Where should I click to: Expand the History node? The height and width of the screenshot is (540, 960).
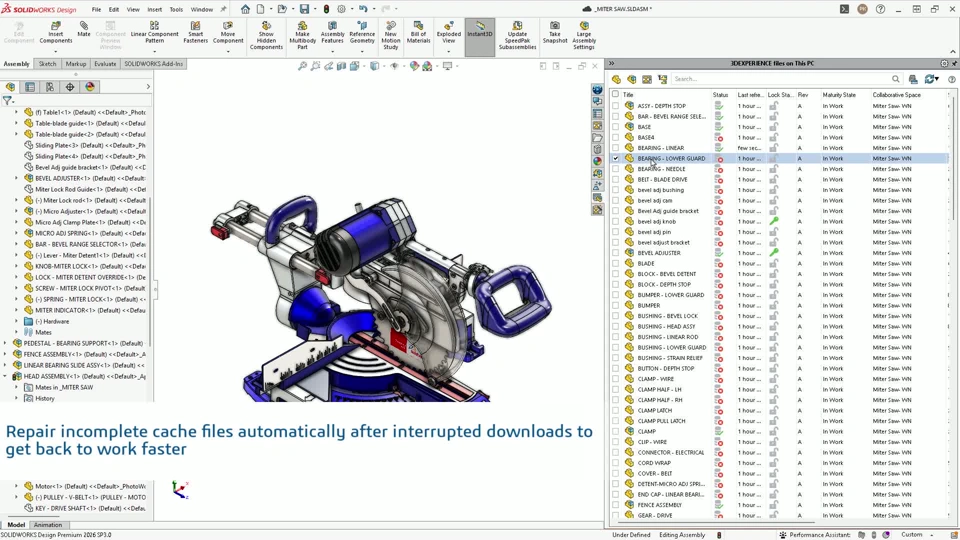[17, 399]
